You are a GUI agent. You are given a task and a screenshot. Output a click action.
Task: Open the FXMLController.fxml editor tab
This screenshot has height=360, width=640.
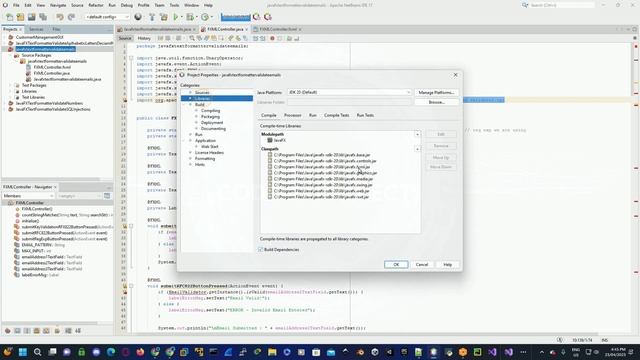tap(278, 29)
